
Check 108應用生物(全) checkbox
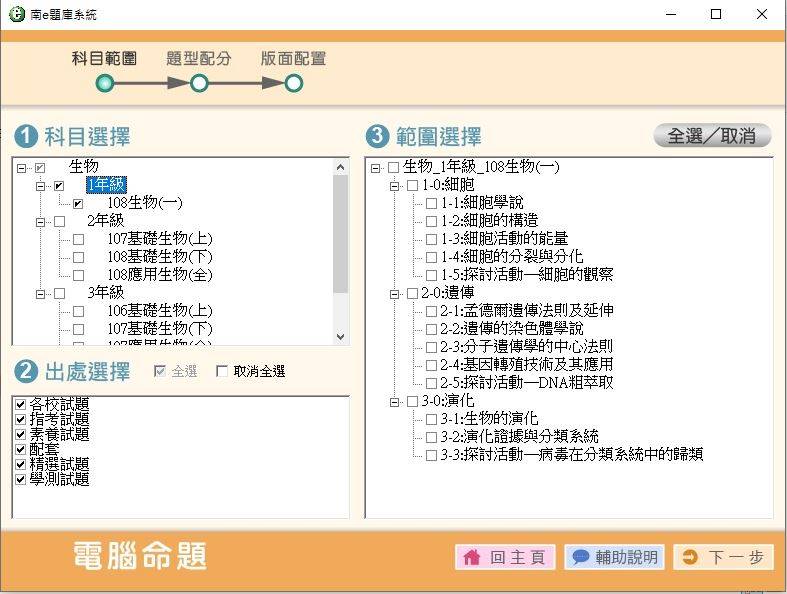[x=78, y=275]
